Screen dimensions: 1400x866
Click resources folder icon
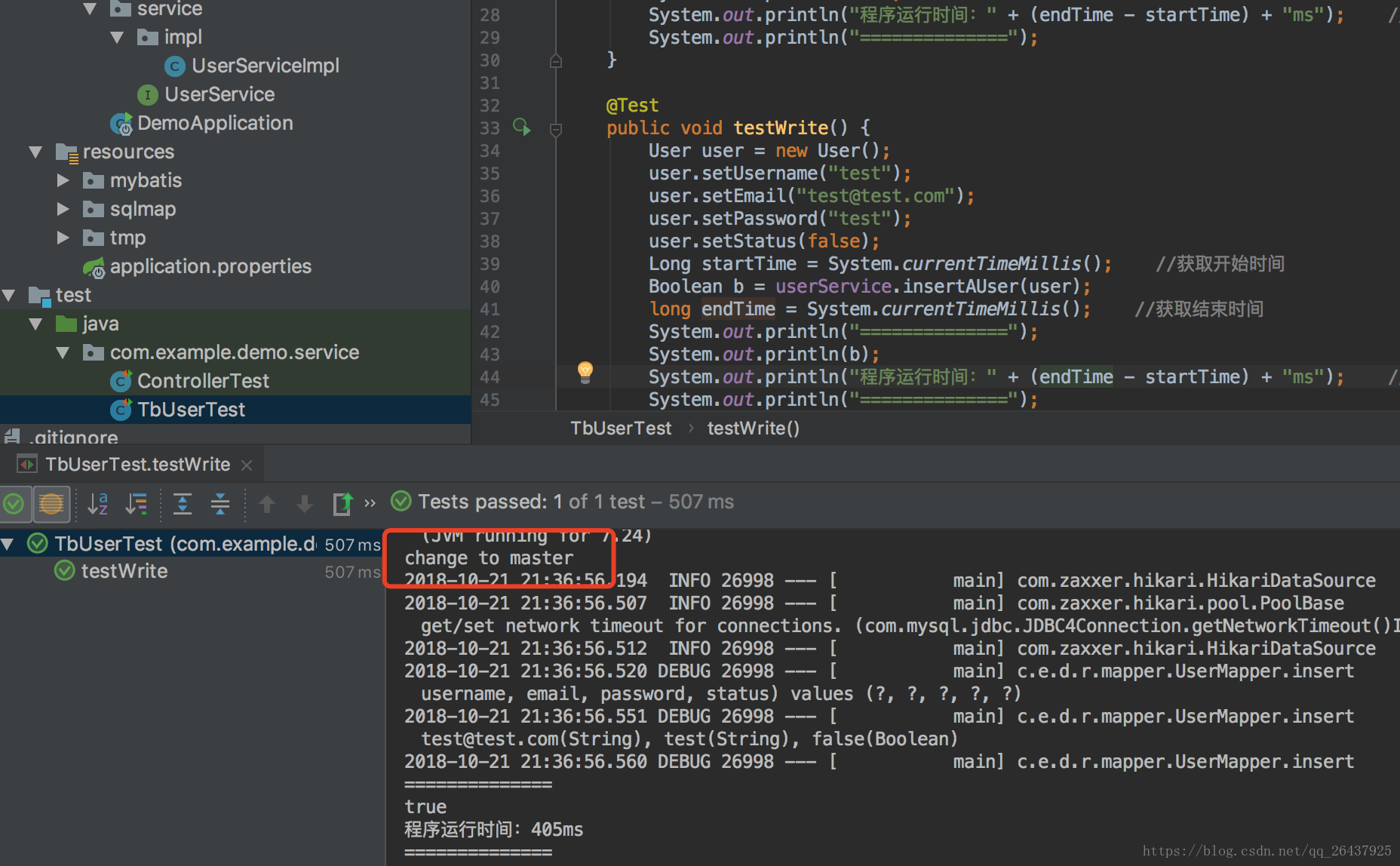pyautogui.click(x=67, y=153)
